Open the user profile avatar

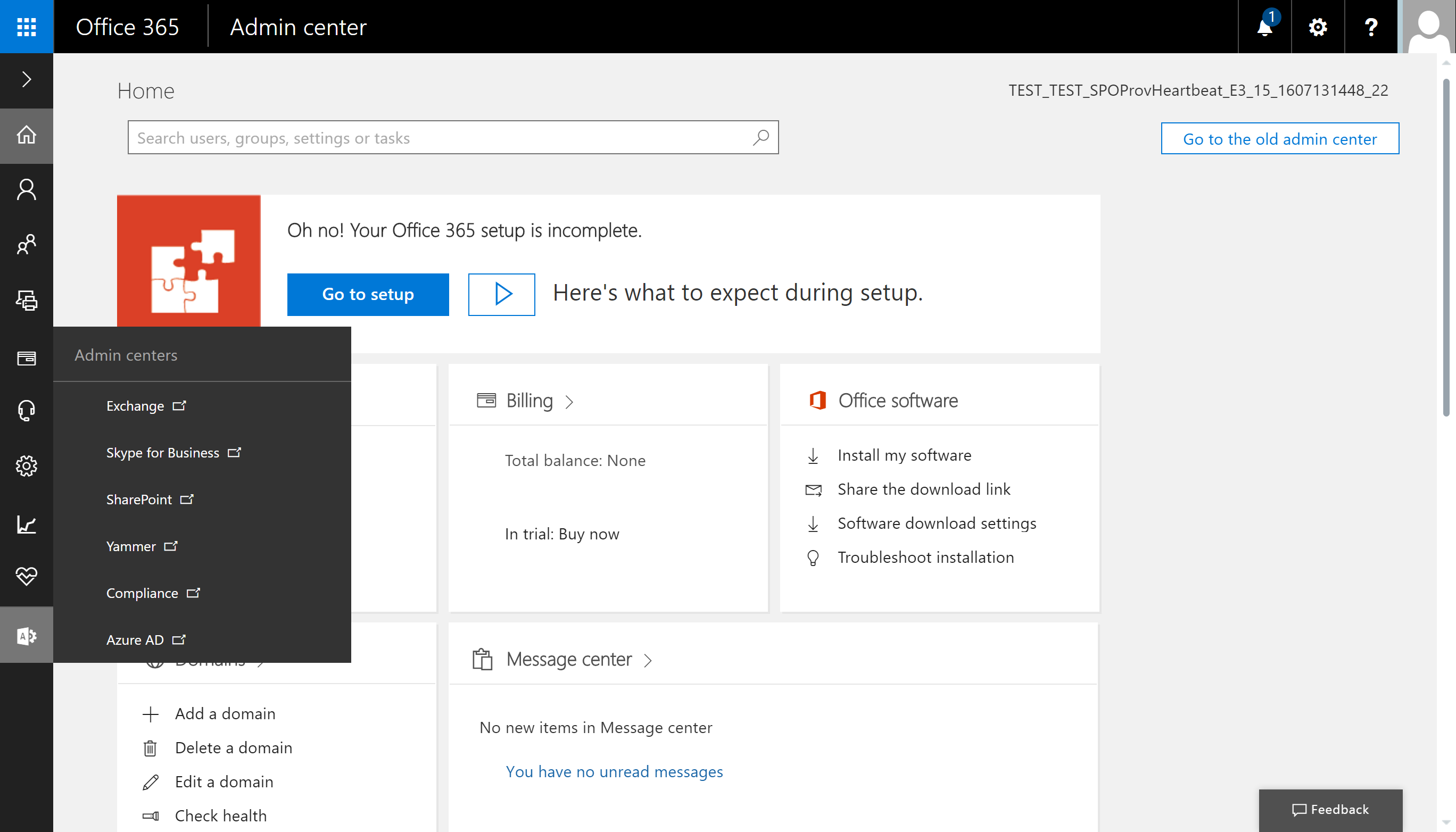(x=1428, y=26)
